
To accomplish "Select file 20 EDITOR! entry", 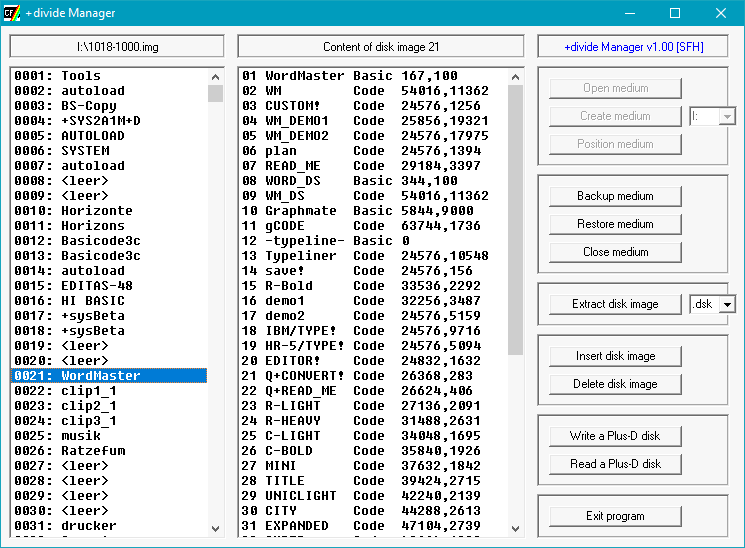I will point(350,361).
